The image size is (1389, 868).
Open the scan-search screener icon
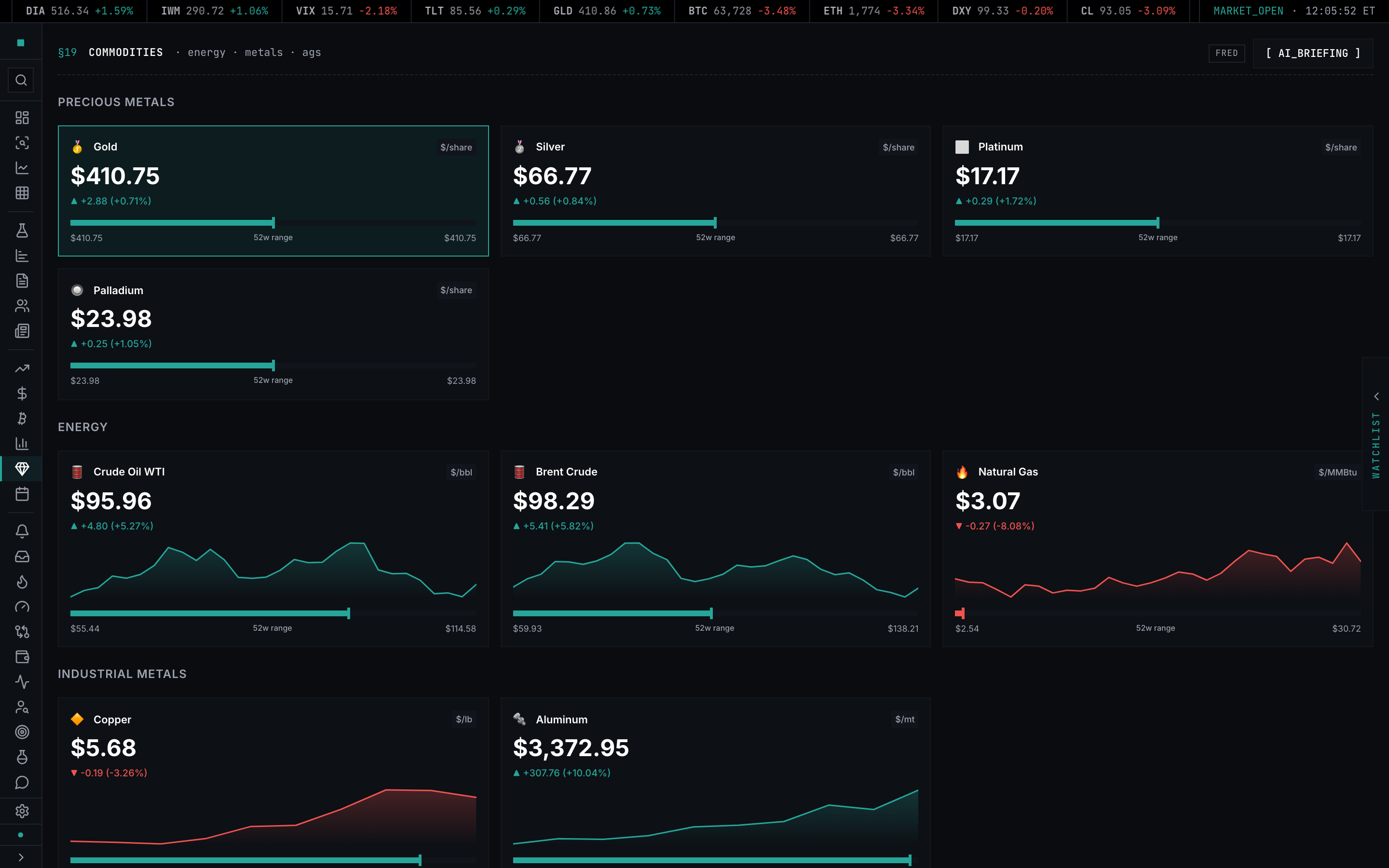click(x=22, y=143)
